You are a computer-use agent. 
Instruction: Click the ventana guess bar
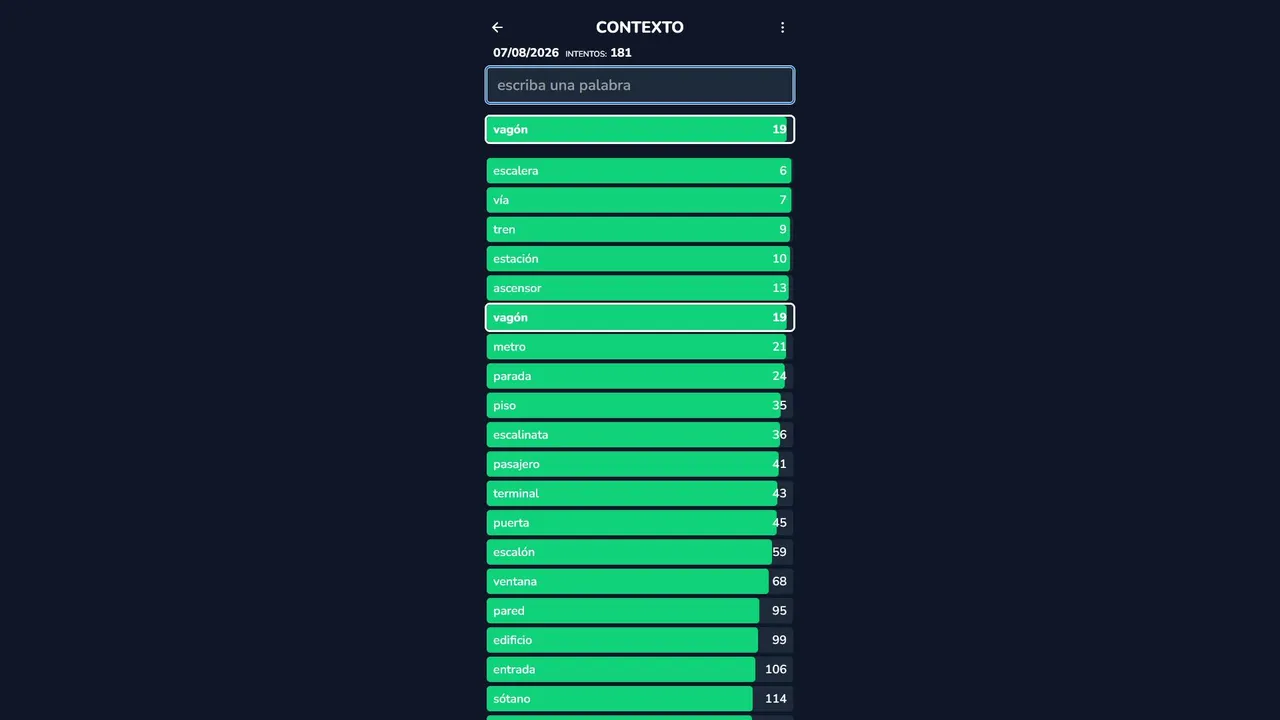click(640, 581)
